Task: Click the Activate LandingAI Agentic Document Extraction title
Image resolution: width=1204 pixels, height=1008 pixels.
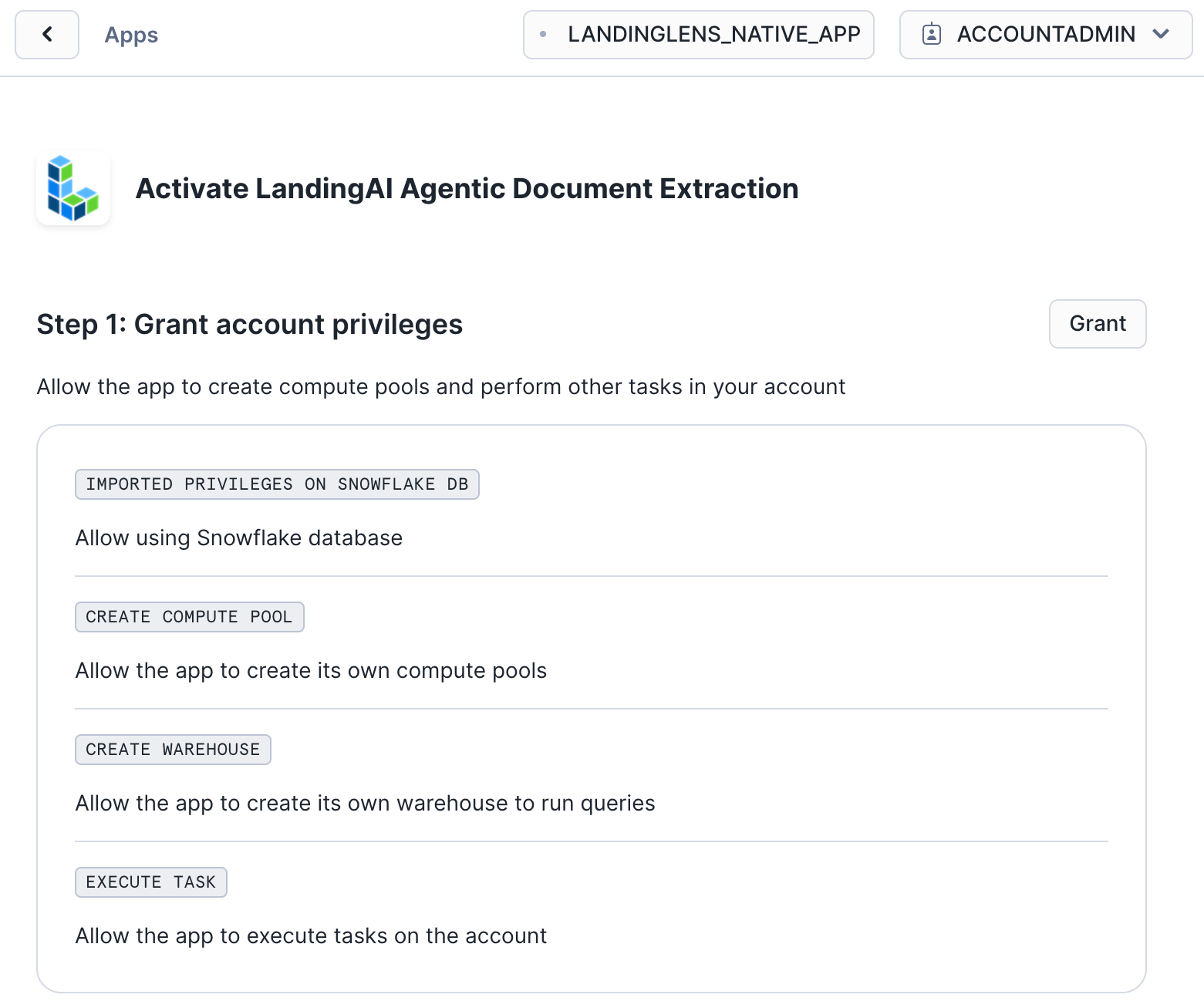Action: coord(467,187)
